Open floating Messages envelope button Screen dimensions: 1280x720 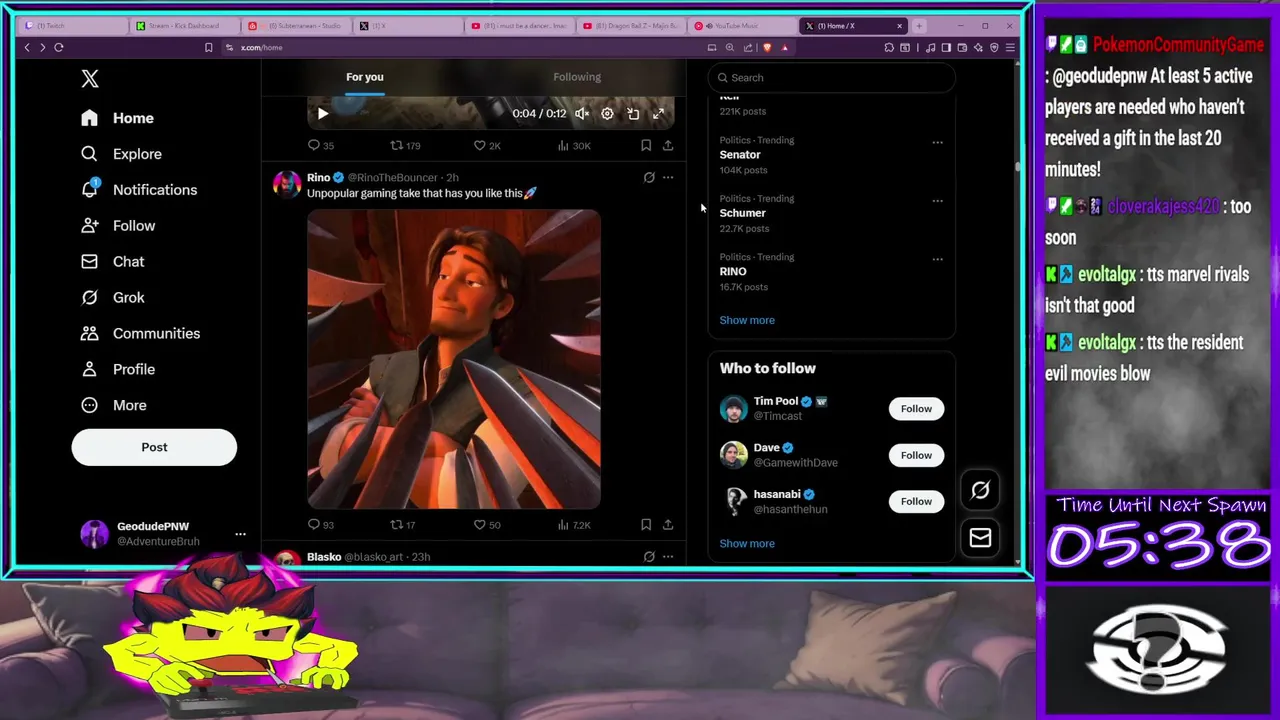(980, 538)
